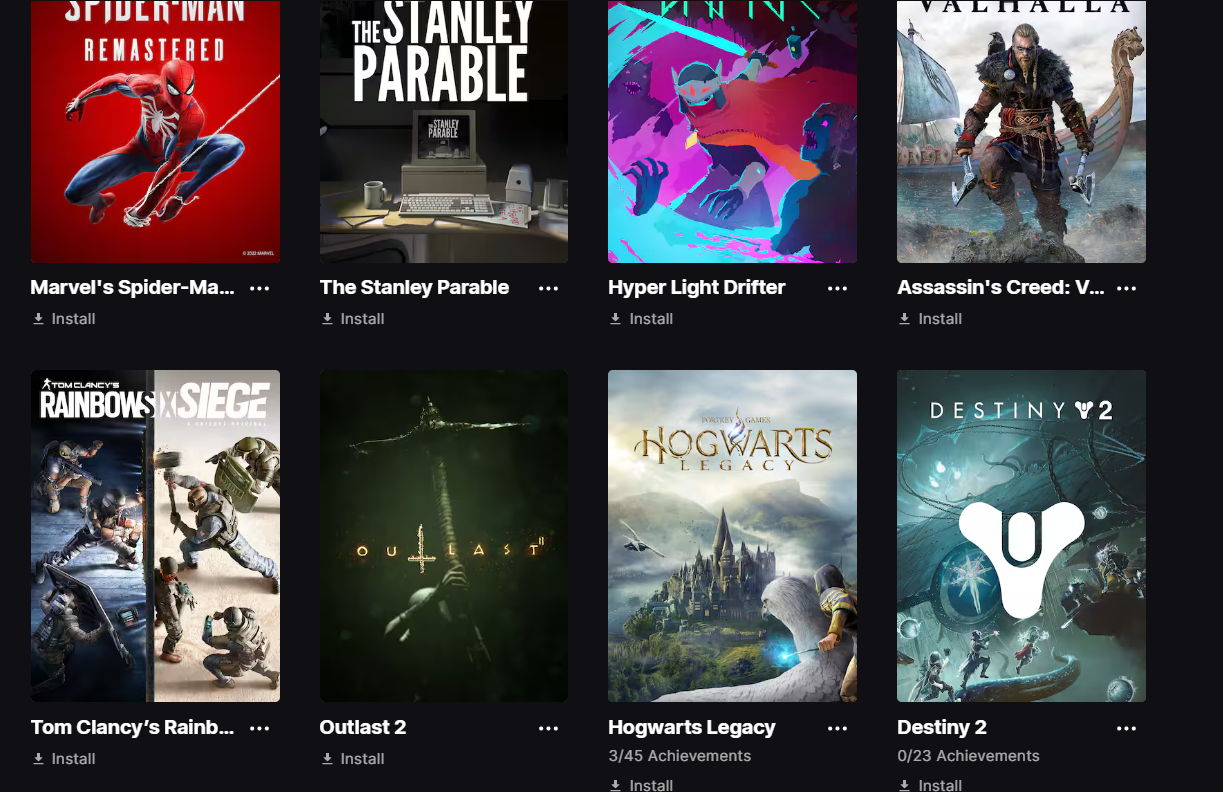
Task: Install Outlast 2
Action: click(353, 759)
